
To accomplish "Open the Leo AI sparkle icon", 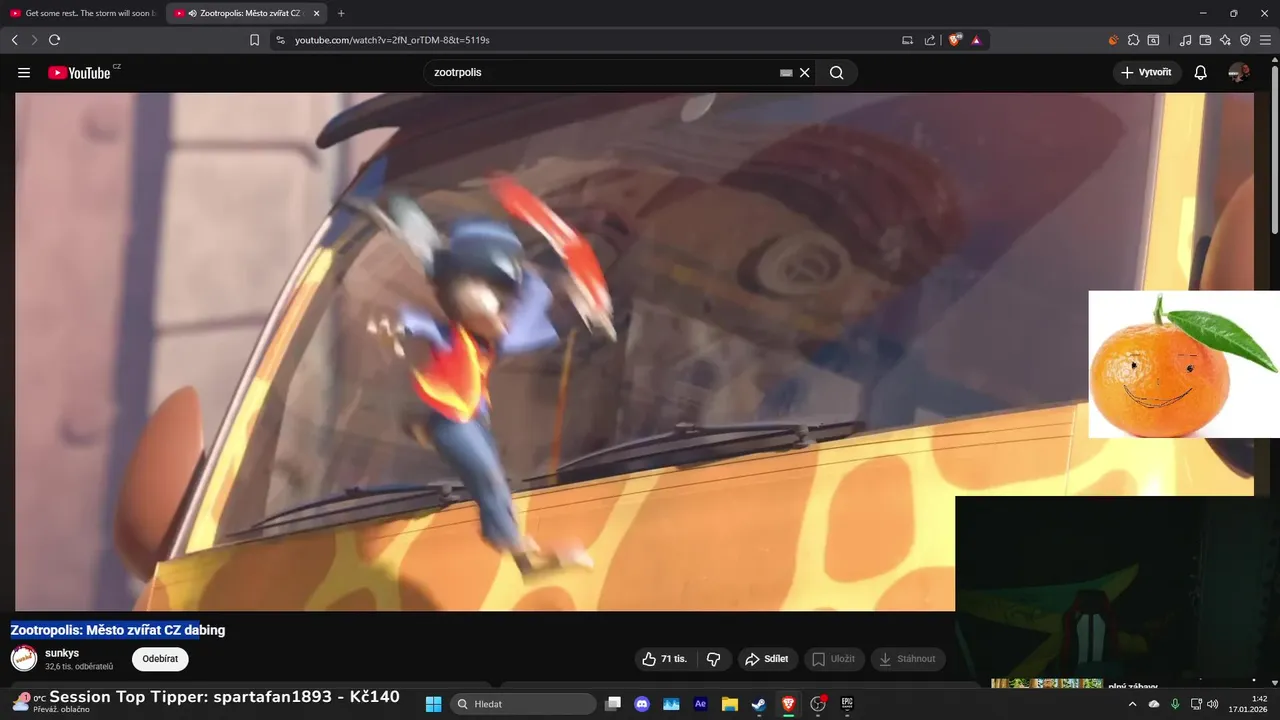I will point(1225,40).
